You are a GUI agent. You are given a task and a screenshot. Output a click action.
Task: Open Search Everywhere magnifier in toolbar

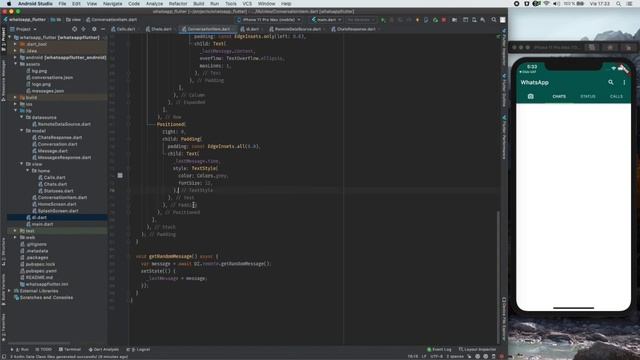494,20
